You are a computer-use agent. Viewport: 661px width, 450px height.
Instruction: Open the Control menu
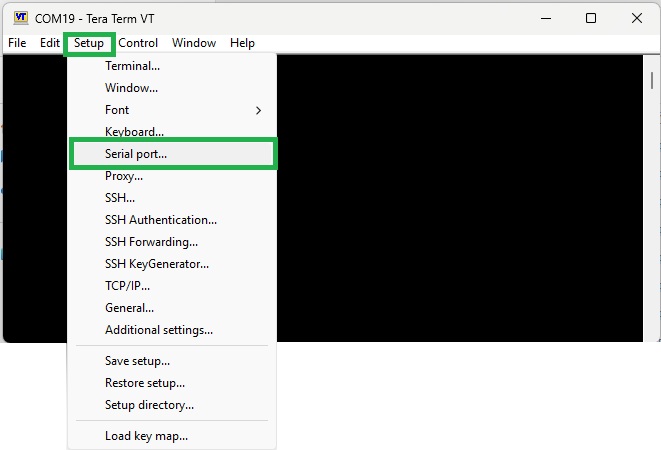coord(138,43)
